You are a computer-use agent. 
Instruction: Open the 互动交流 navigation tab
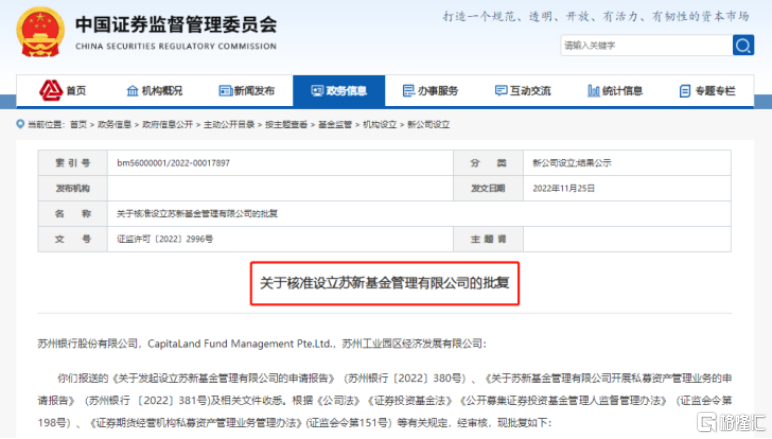coord(523,91)
